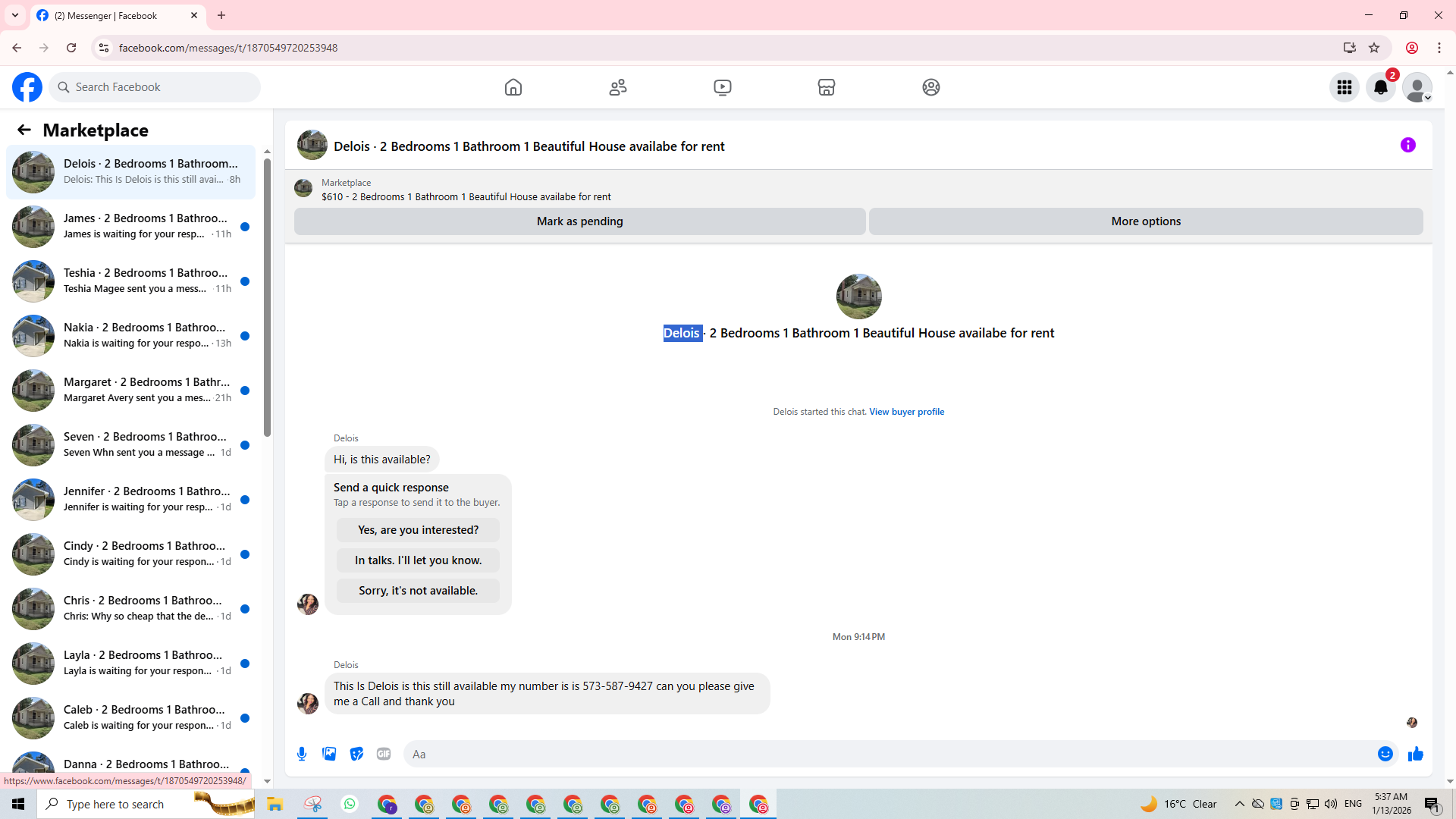The width and height of the screenshot is (1456, 819).
Task: Attach a photo with the image icon
Action: [x=329, y=754]
